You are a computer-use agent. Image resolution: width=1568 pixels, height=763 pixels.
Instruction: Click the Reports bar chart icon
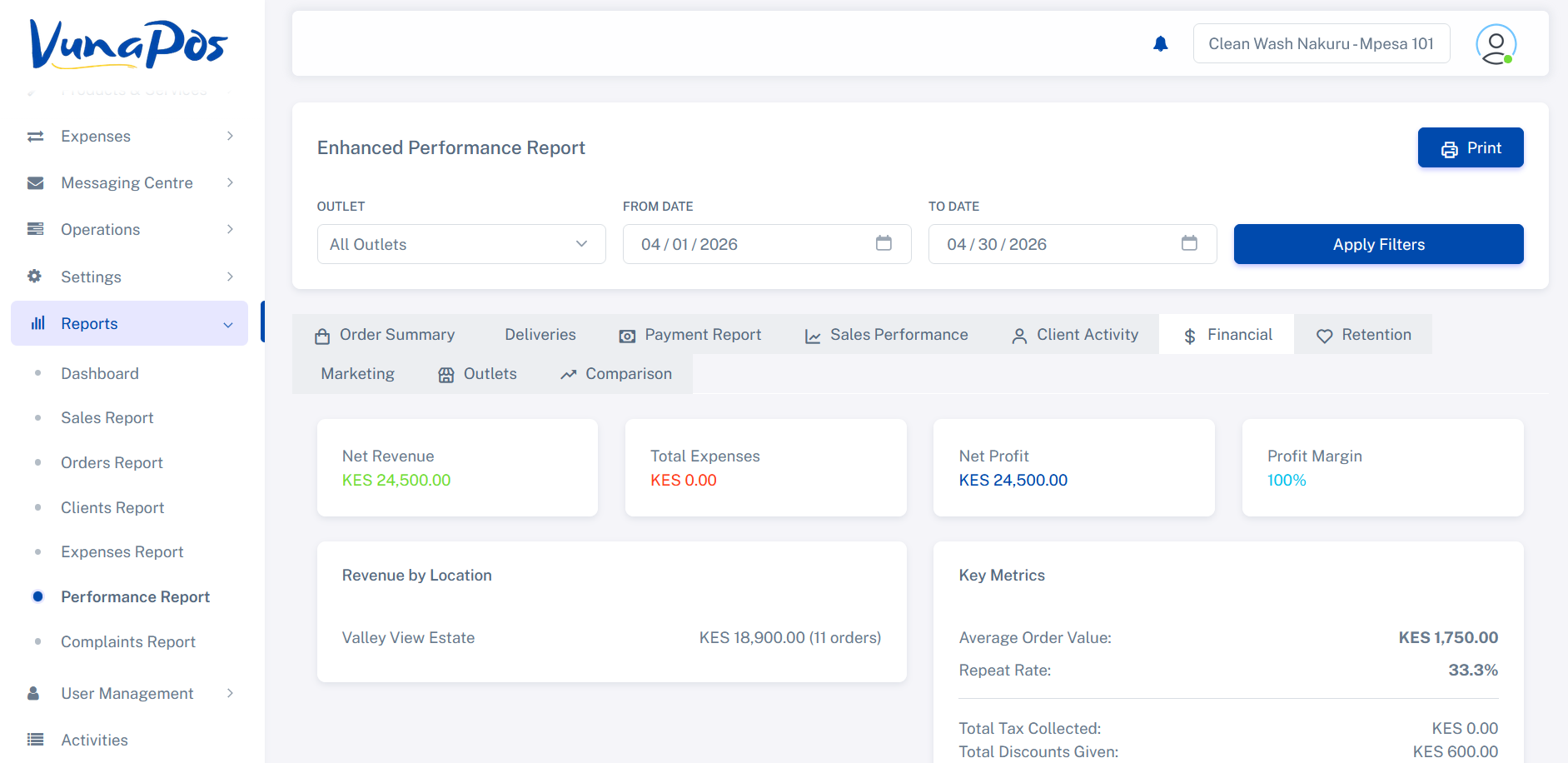coord(37,323)
